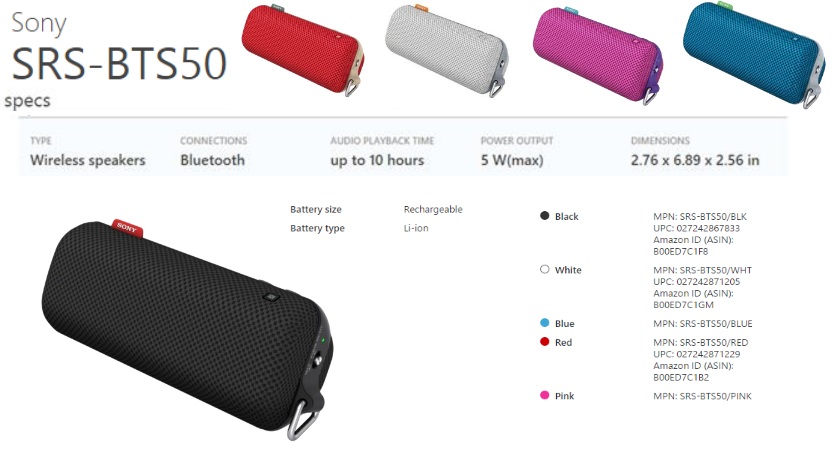Screen dimensions: 832x453
Task: Click the Bluetooth connections value
Action: pos(212,160)
